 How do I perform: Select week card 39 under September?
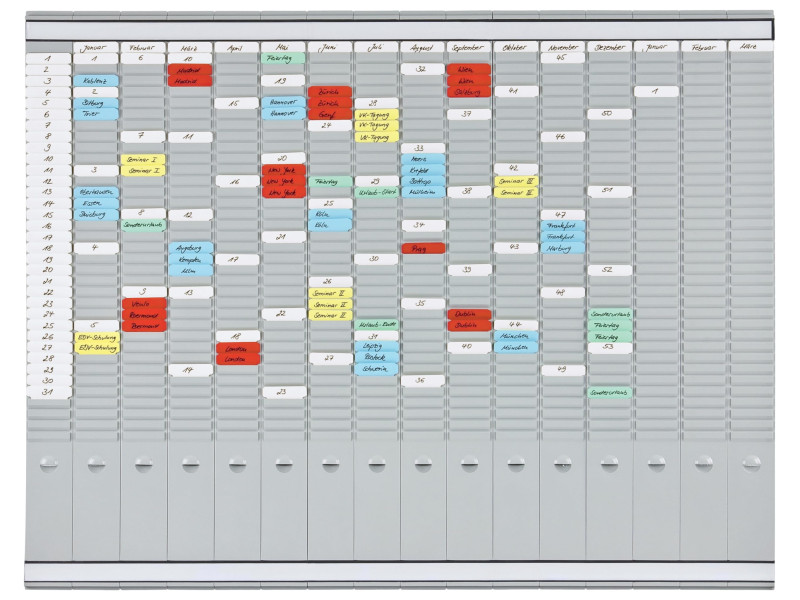(469, 269)
